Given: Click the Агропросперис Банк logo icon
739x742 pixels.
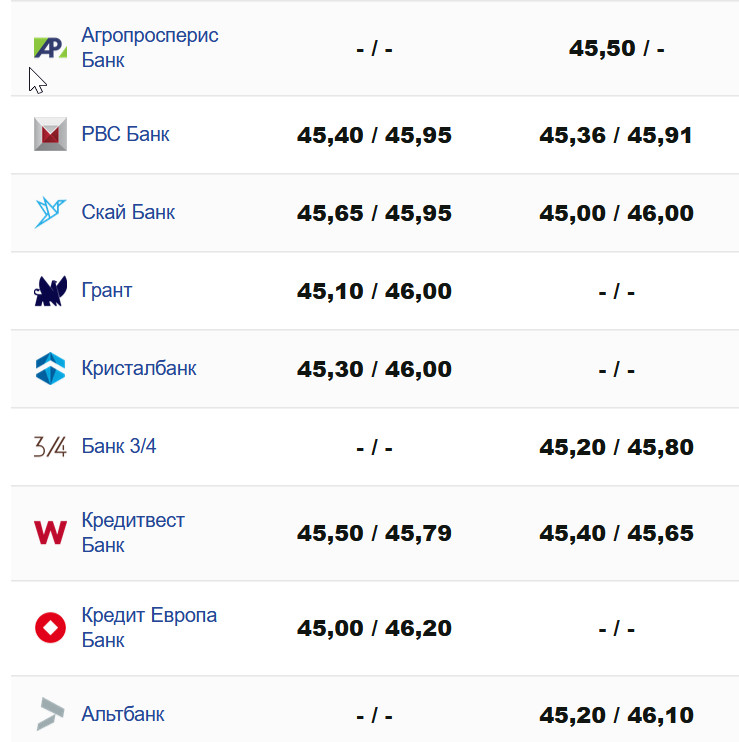Looking at the screenshot, I should 50,48.
